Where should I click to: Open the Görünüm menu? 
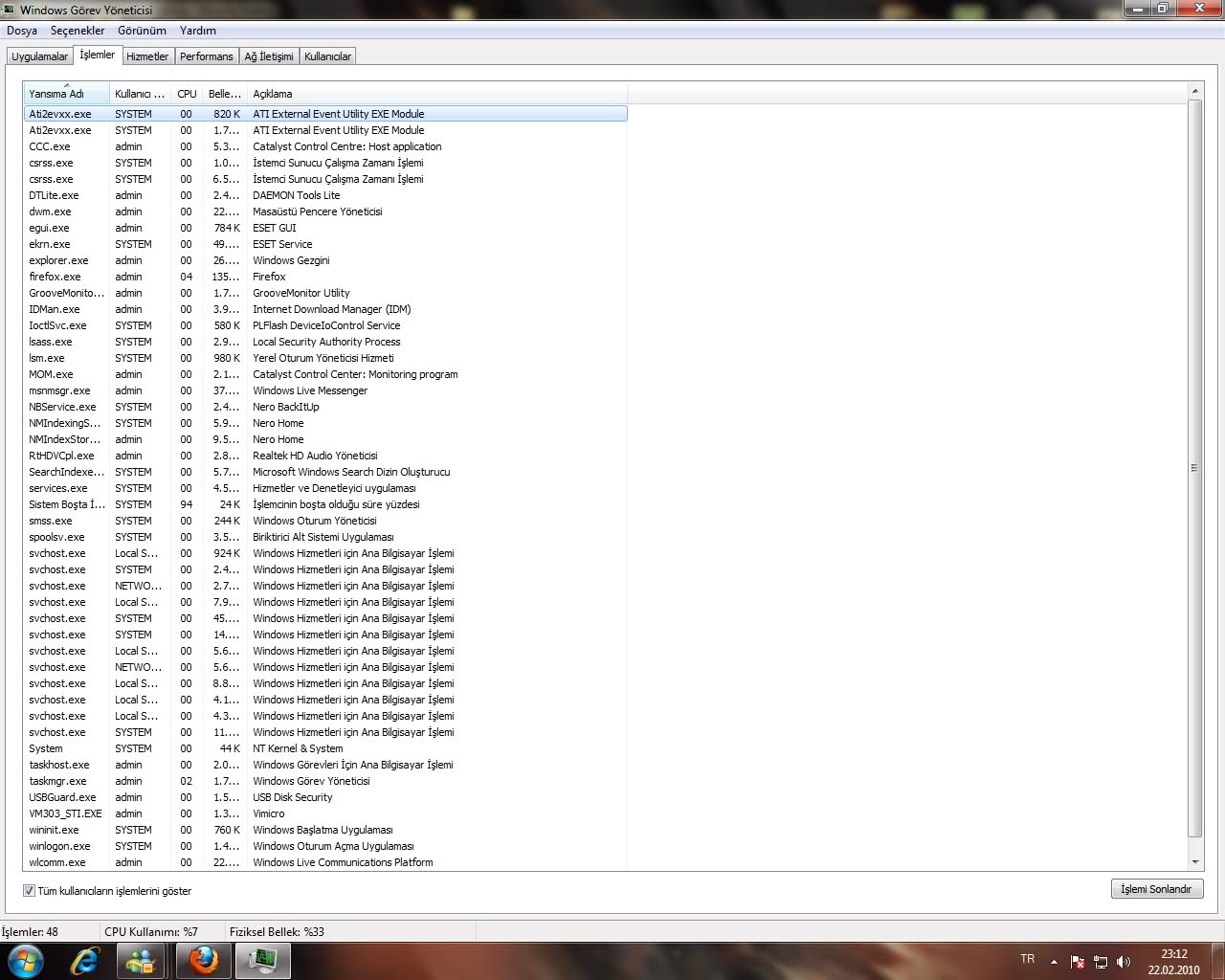tap(143, 31)
